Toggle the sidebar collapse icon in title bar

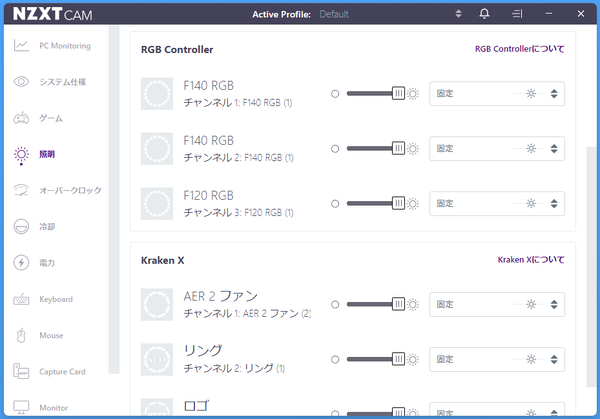pyautogui.click(x=517, y=14)
